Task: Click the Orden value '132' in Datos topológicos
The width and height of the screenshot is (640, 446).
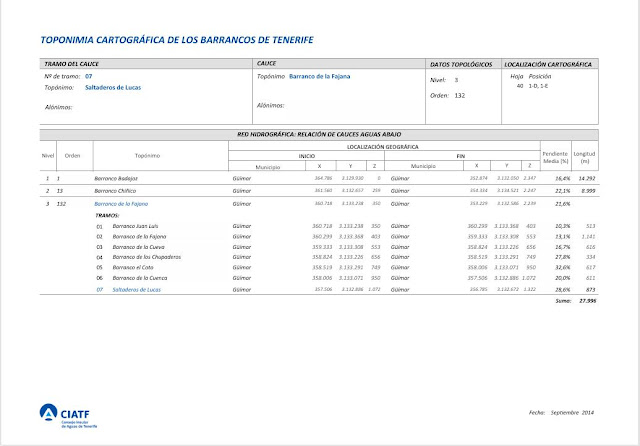Action: pos(460,95)
